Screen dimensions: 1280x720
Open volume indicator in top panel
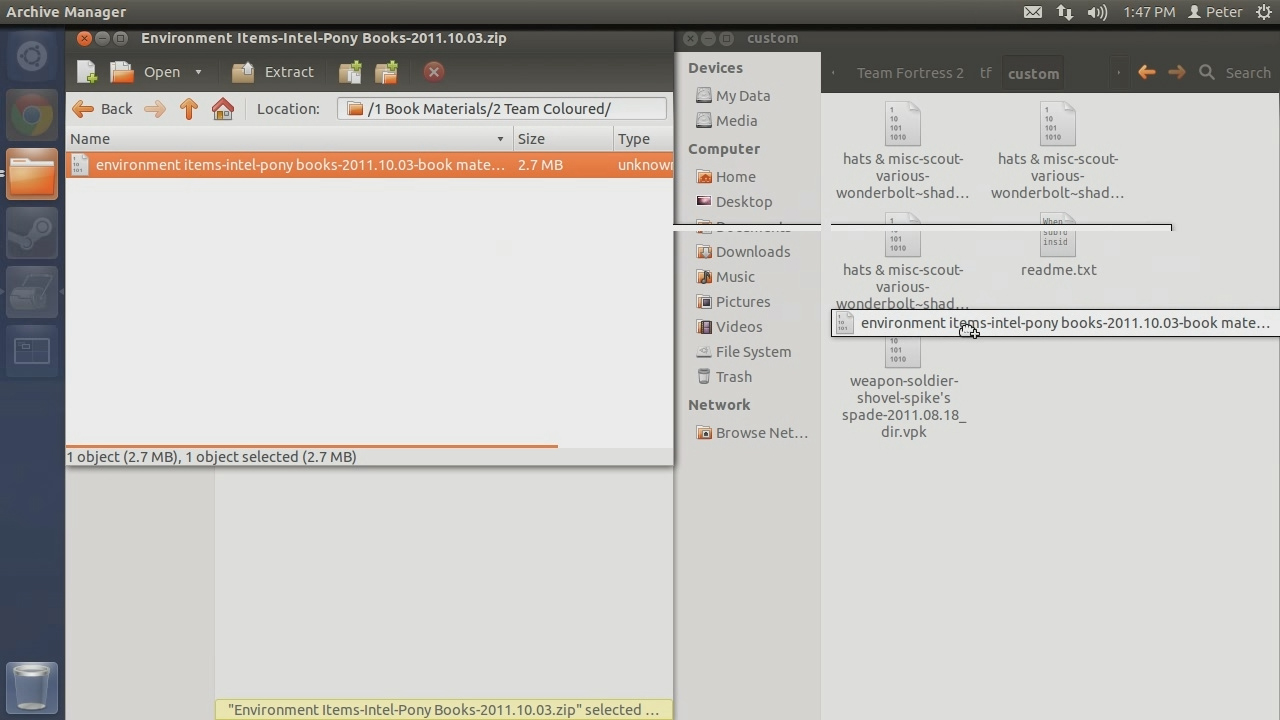pyautogui.click(x=1097, y=12)
